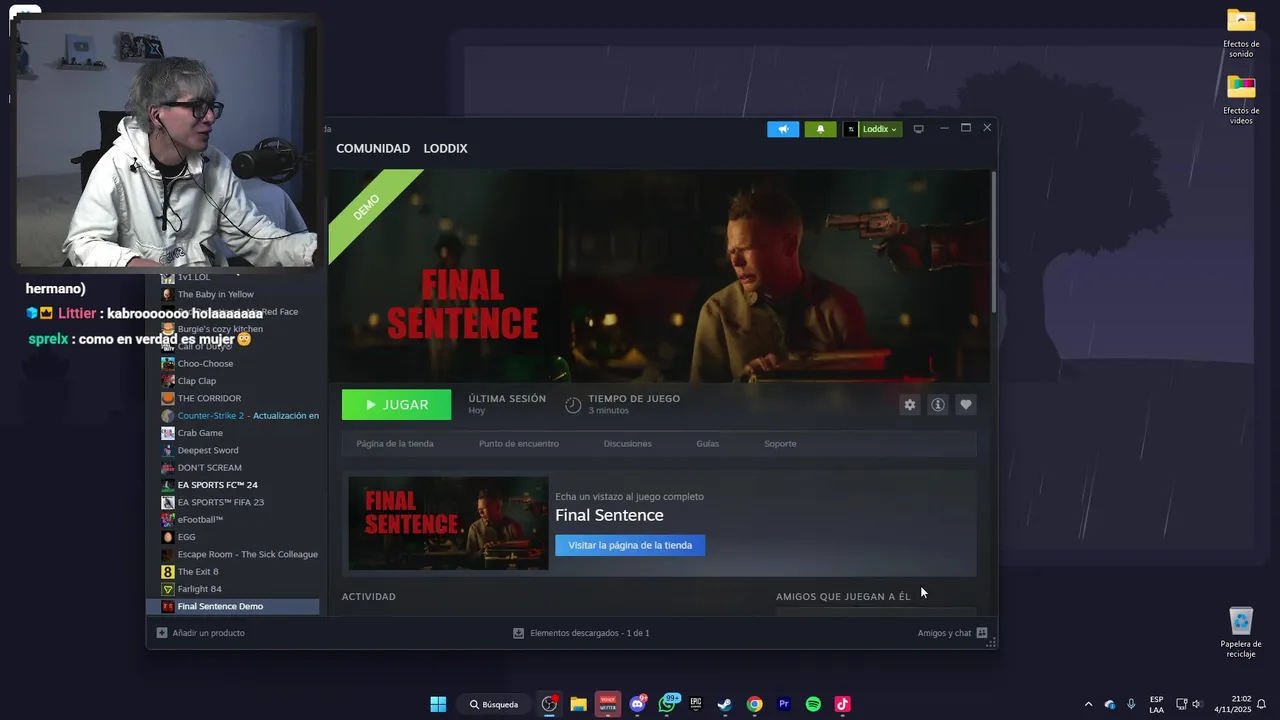This screenshot has height=720, width=1280.
Task: Open WhatsApp from taskbar
Action: pyautogui.click(x=667, y=704)
